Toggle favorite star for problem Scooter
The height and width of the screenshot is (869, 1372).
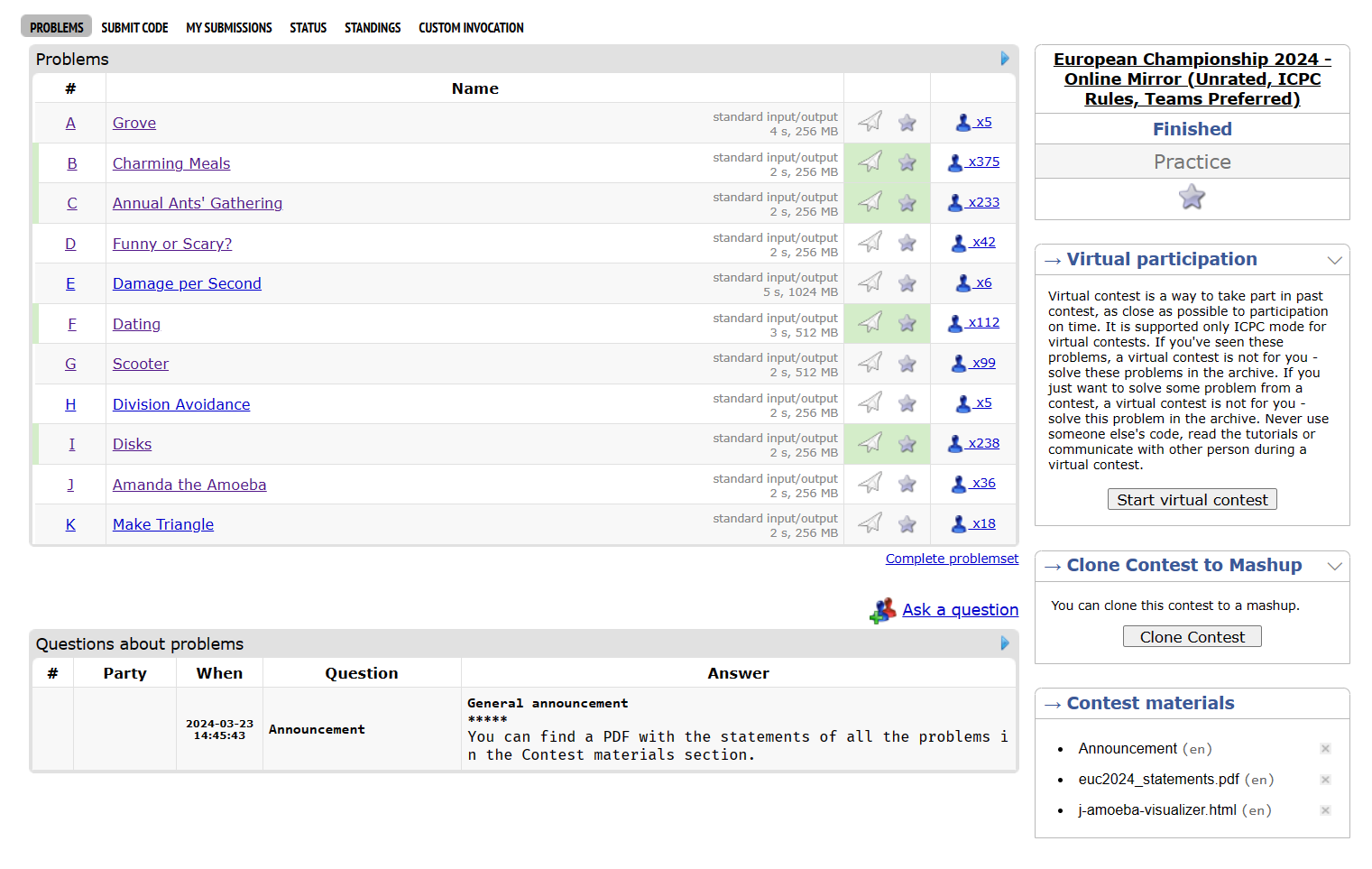coord(907,364)
